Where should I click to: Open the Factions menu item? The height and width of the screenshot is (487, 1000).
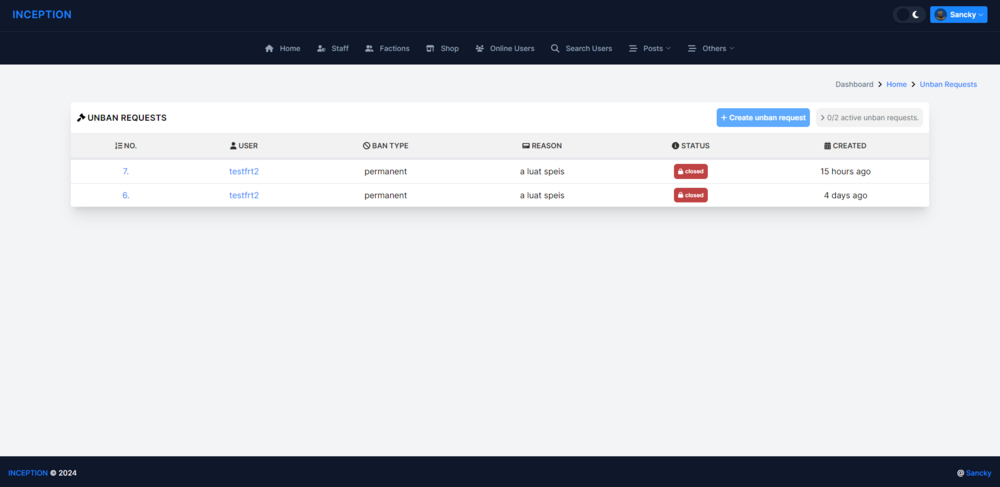pos(387,48)
